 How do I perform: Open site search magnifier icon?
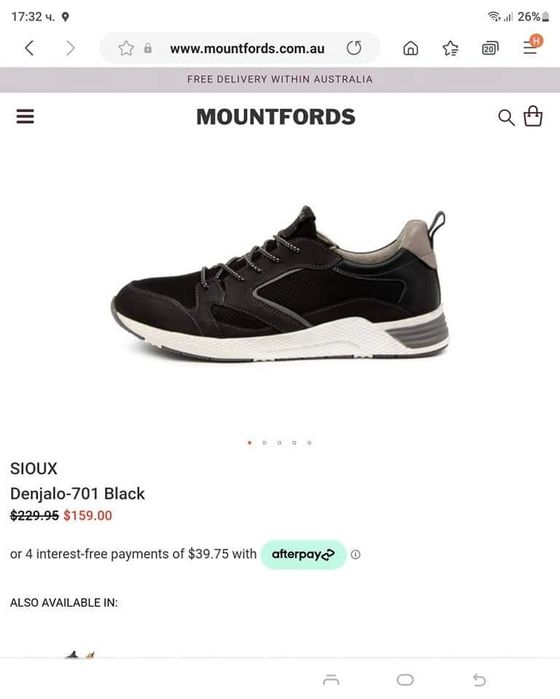[506, 118]
